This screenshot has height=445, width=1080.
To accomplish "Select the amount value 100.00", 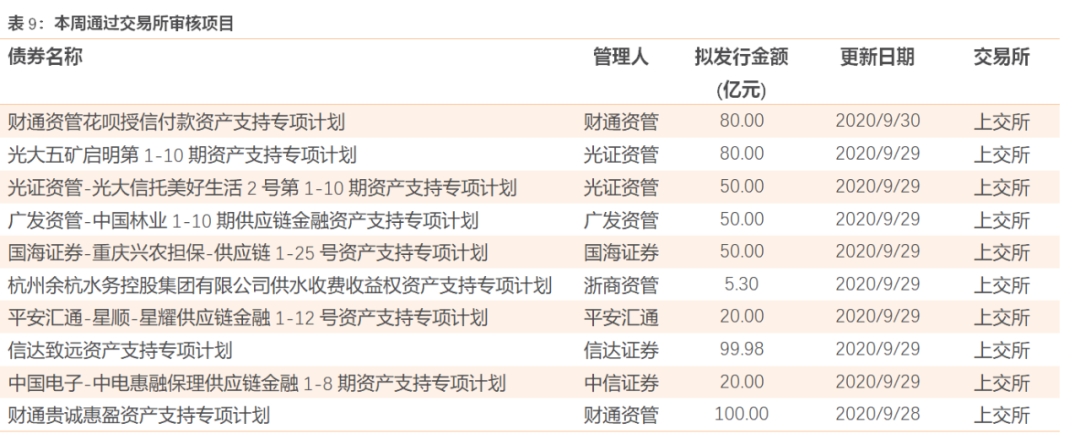I will [x=742, y=414].
